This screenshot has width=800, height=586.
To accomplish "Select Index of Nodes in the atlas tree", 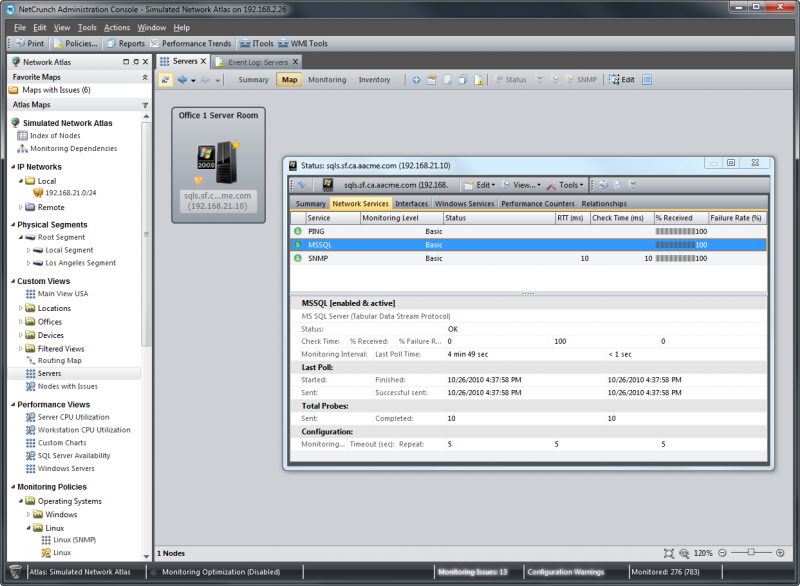I will 55,136.
